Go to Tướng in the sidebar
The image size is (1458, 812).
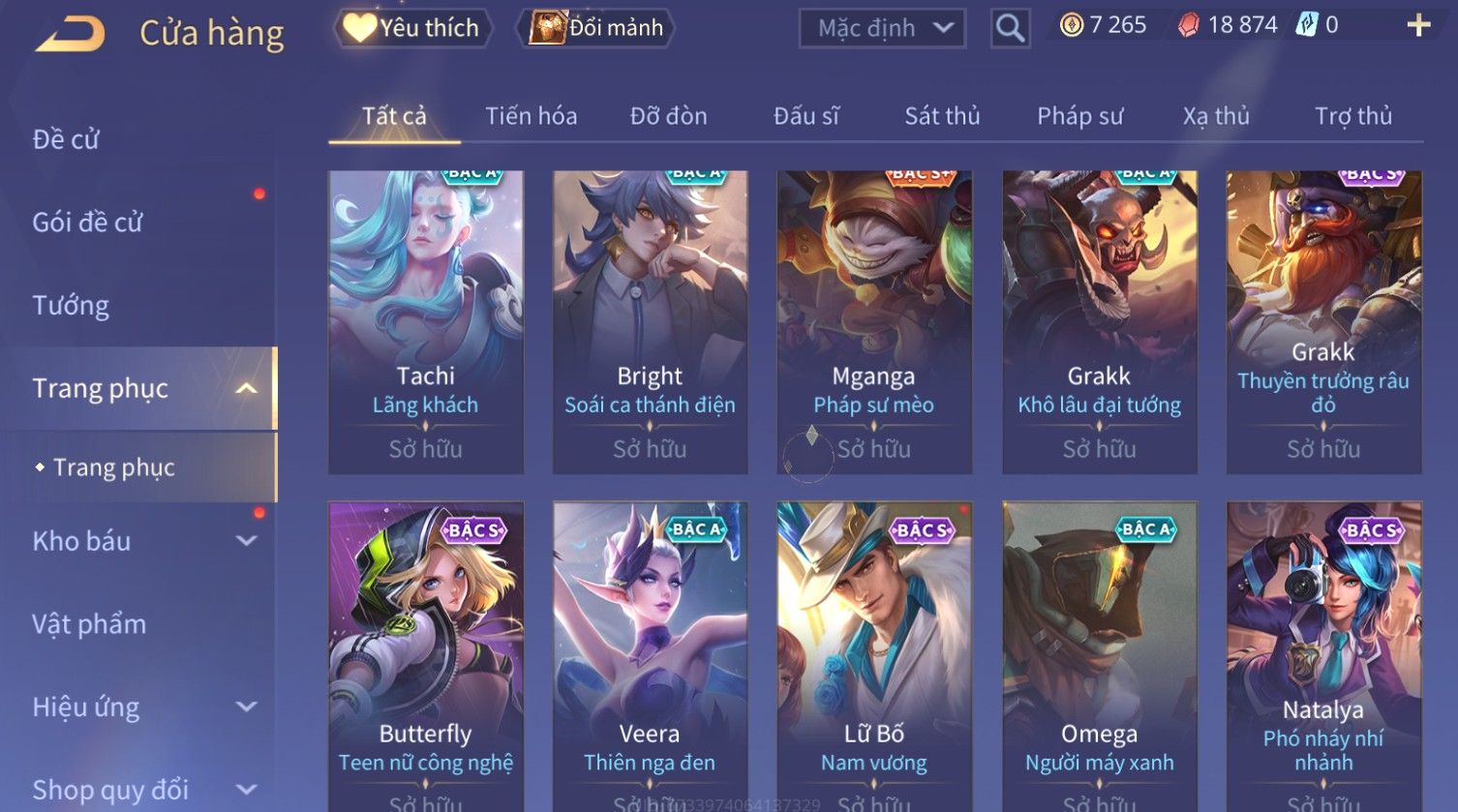[x=71, y=306]
